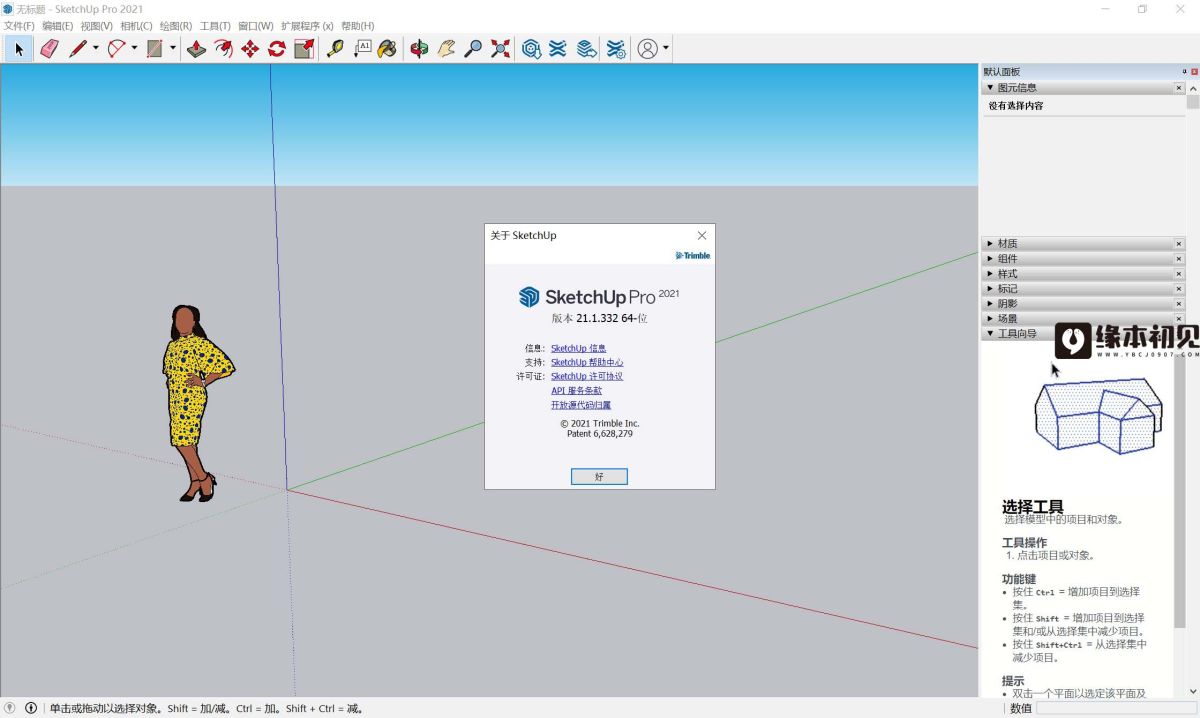
Task: Open the 3D Warehouse
Action: pos(532,48)
